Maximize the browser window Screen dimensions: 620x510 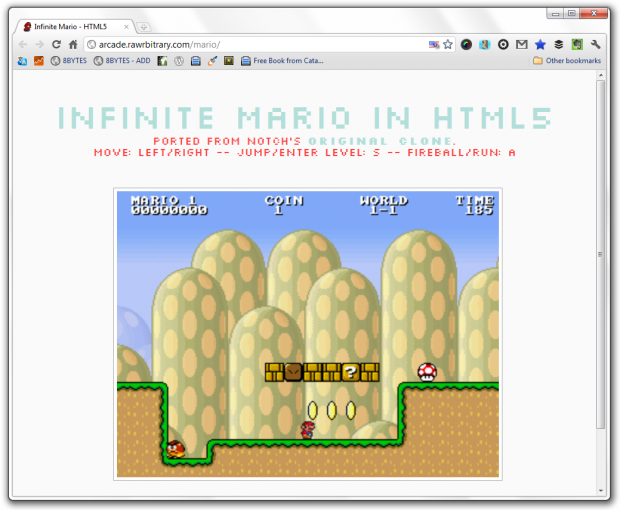(x=572, y=14)
